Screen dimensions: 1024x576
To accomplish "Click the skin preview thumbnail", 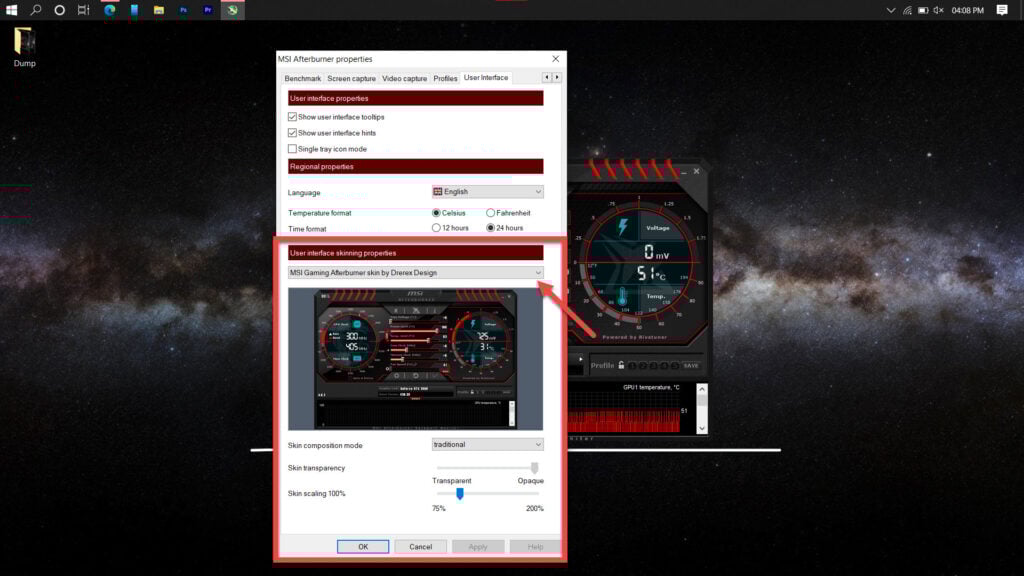I will point(415,359).
